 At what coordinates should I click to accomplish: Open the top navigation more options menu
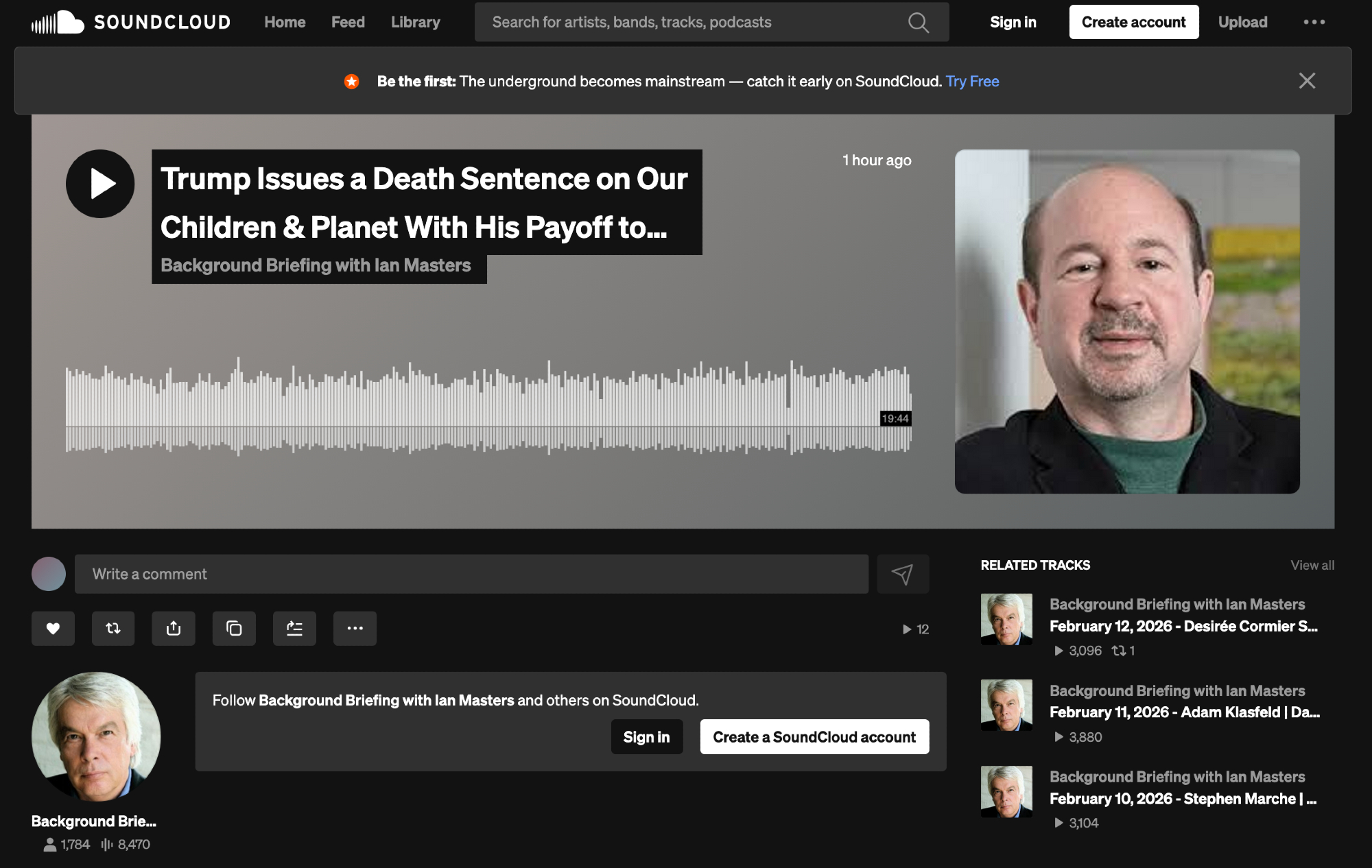(1314, 22)
